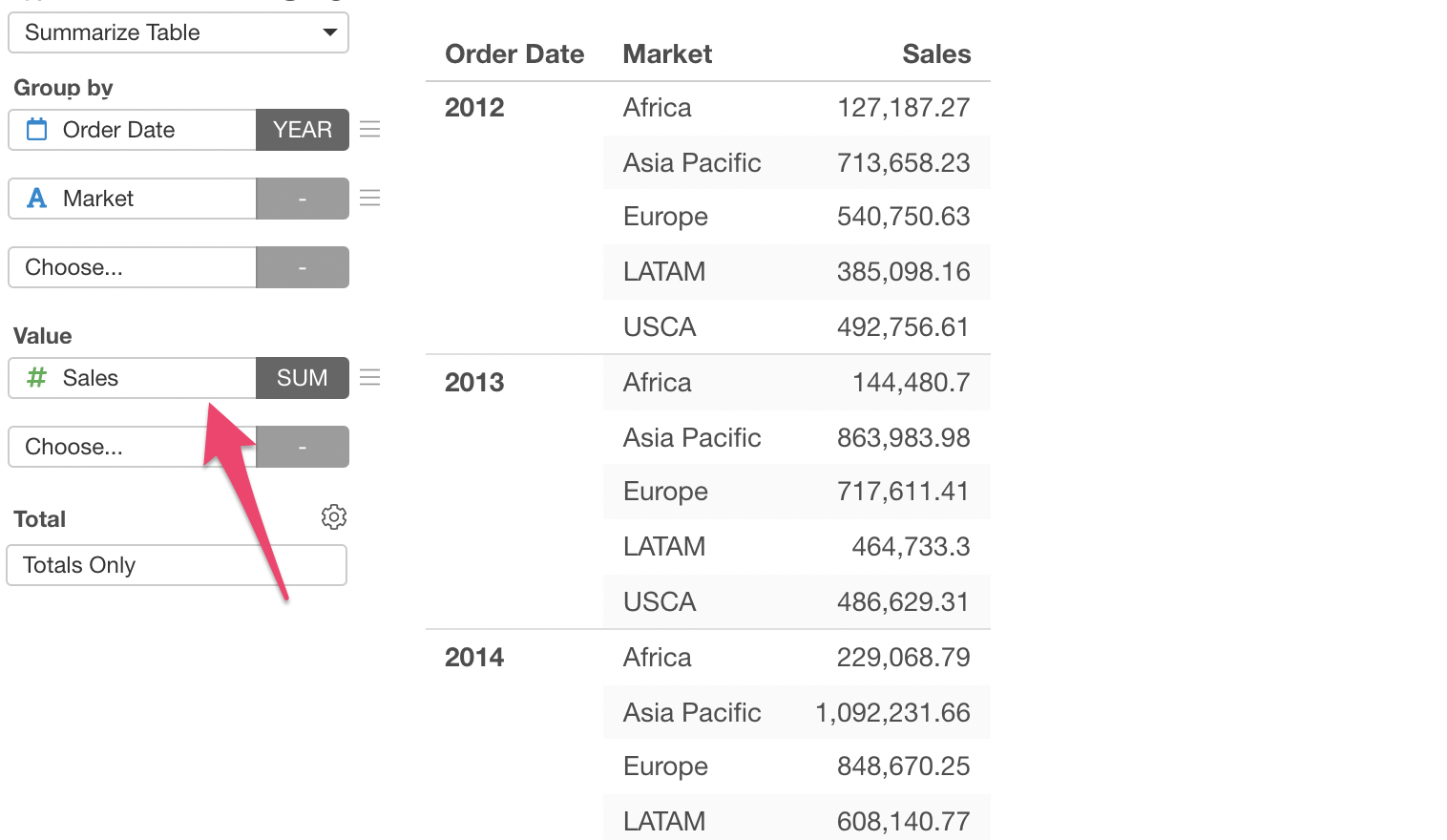1447x840 pixels.
Task: Select the 2012 Asia Pacific sales value
Action: pyautogui.click(x=903, y=163)
